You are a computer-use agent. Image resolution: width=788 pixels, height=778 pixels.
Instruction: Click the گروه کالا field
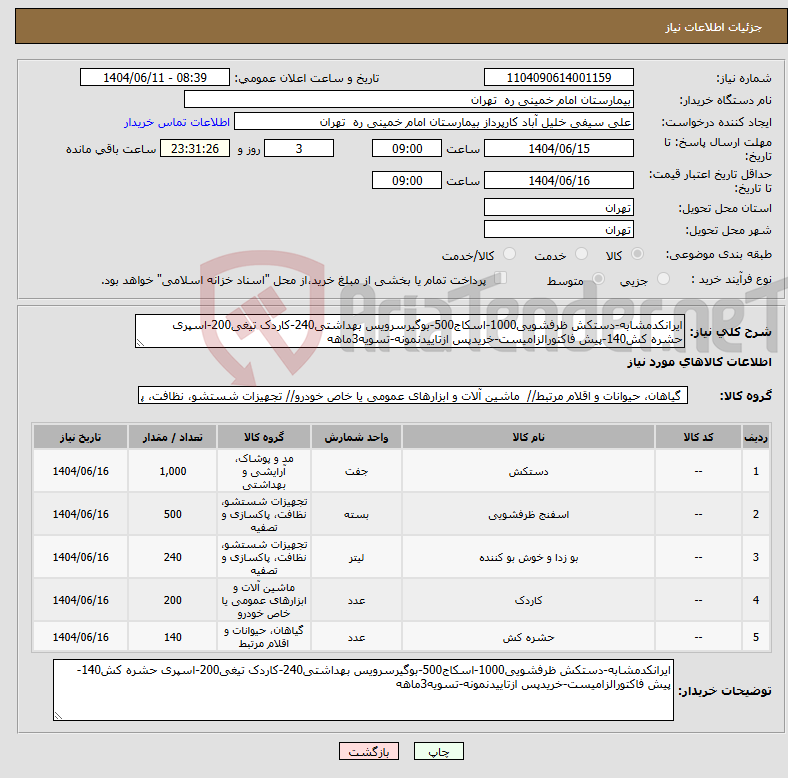click(x=413, y=395)
